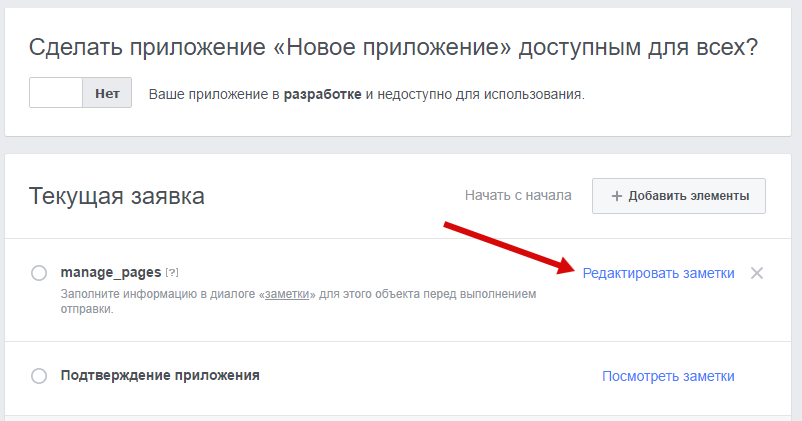Click the 'Ваше приложение в' status text
Image resolution: width=802 pixels, height=421 pixels.
coord(215,95)
